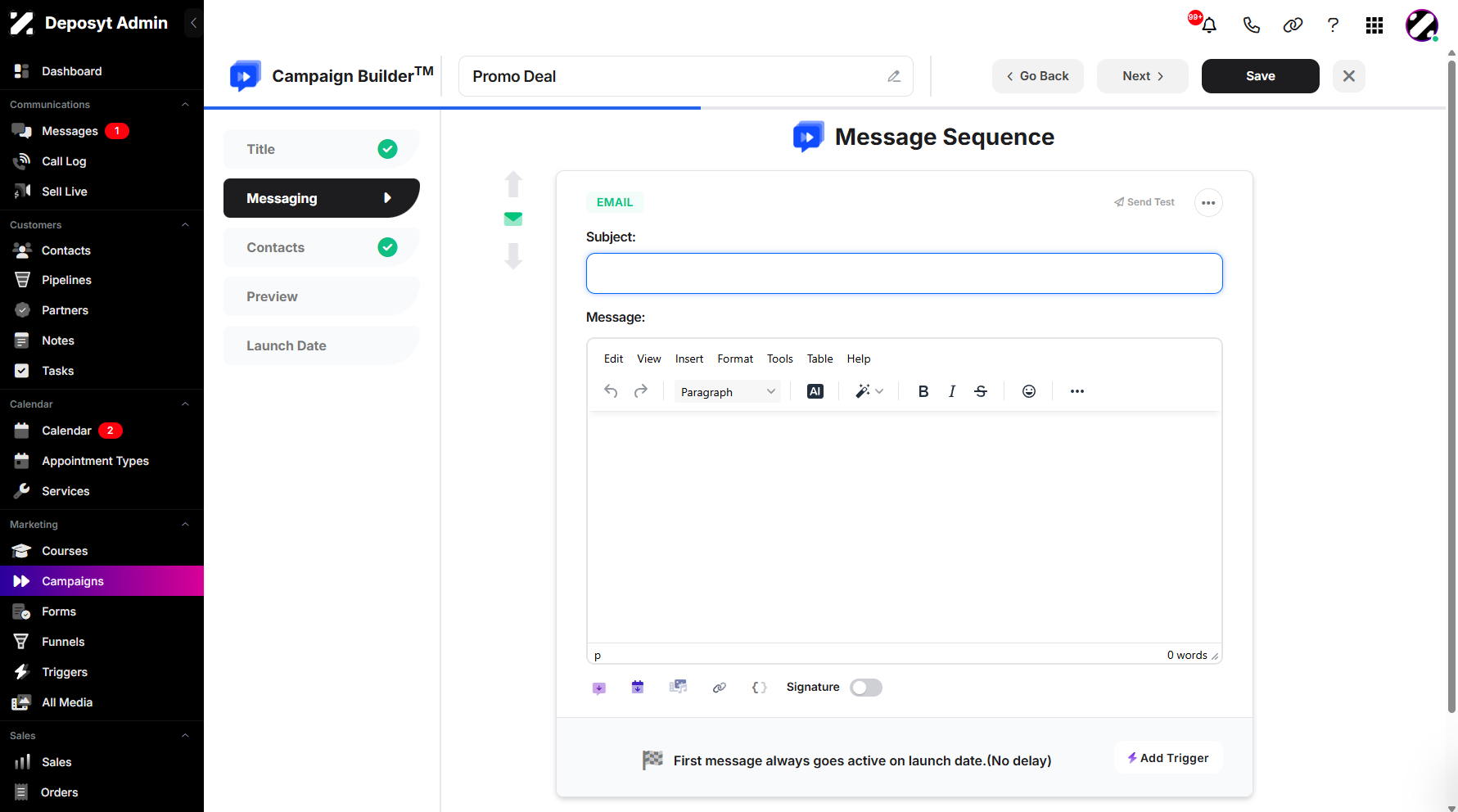Open the user profile avatar

pos(1422,25)
